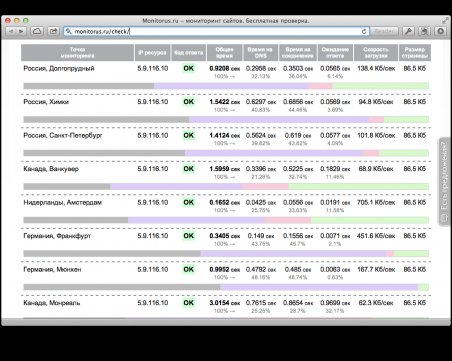
Task: Click the rightmost round extension icon
Action: [440, 31]
